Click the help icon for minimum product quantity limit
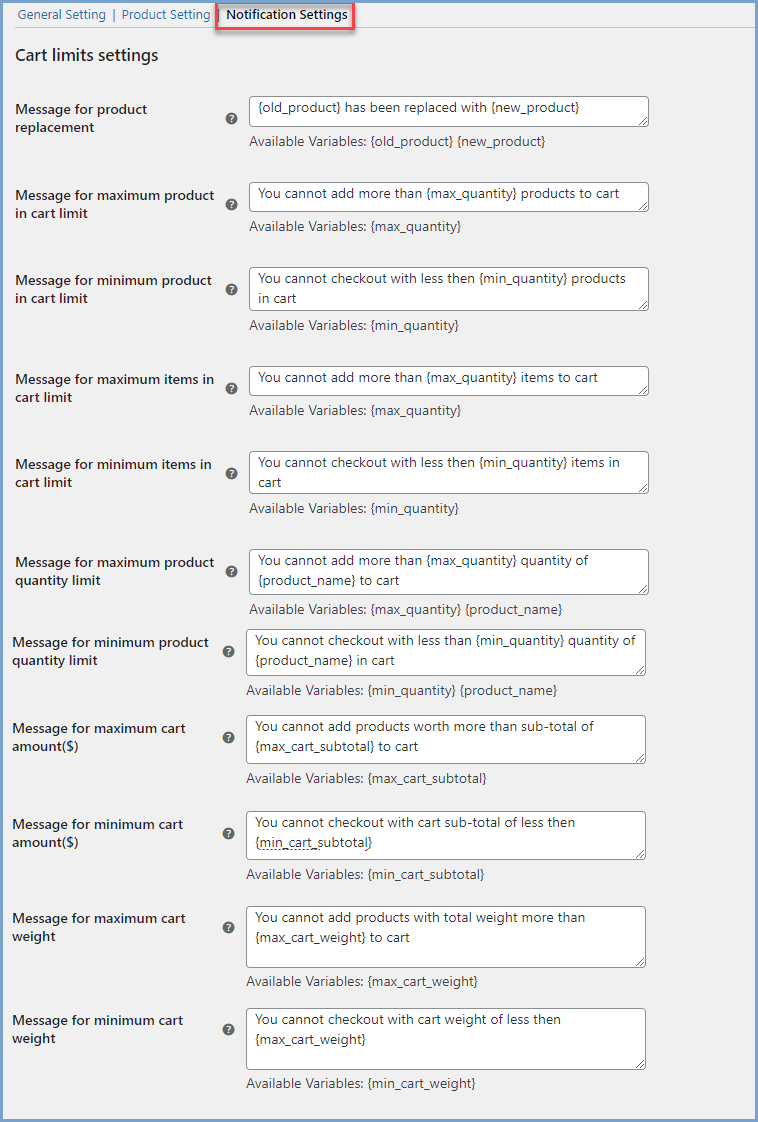The height and width of the screenshot is (1122, 758). [x=231, y=651]
